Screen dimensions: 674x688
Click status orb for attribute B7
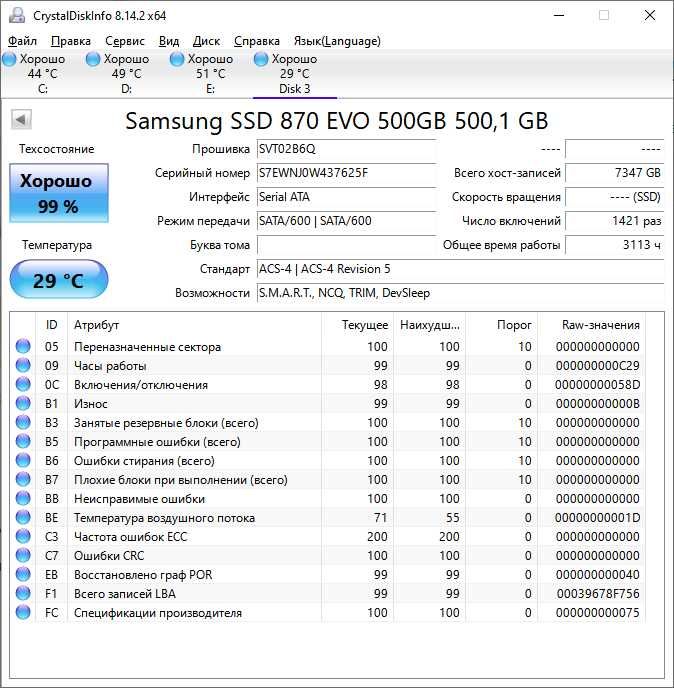click(x=23, y=479)
